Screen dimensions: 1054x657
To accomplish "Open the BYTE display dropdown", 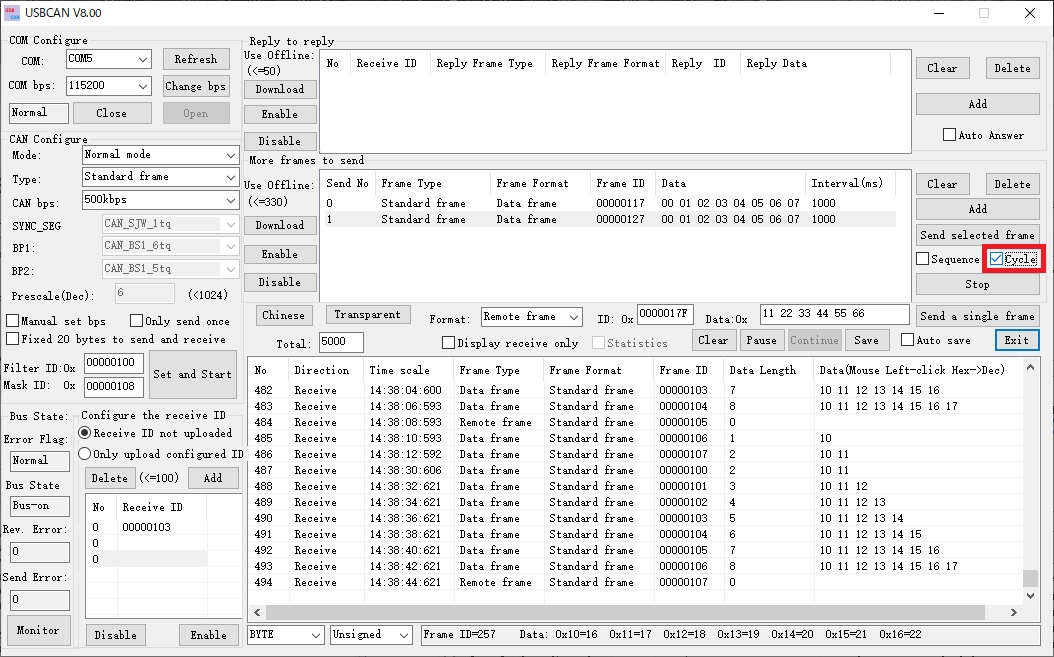I will (x=285, y=634).
